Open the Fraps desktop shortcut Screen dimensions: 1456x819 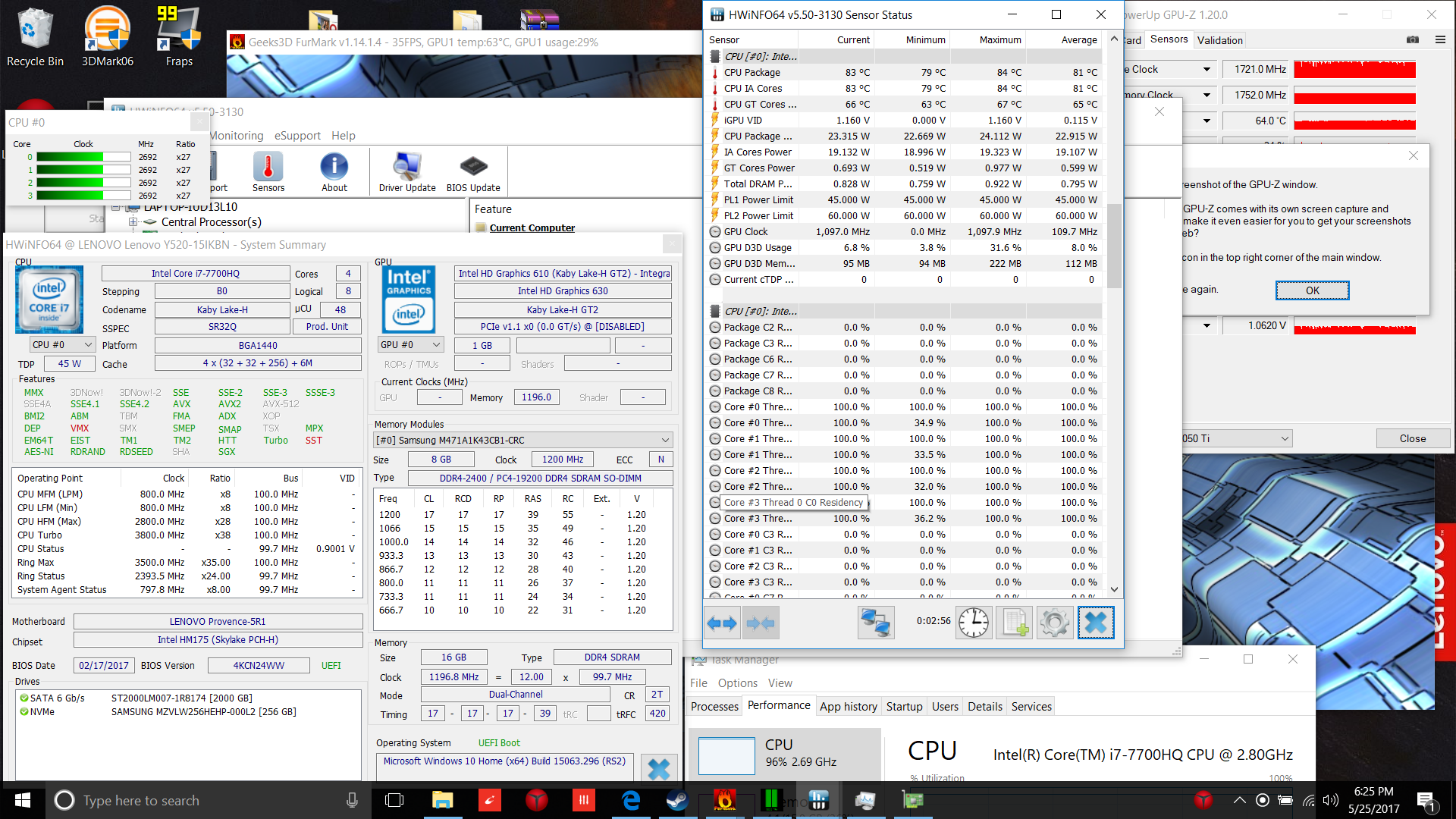pyautogui.click(x=179, y=36)
